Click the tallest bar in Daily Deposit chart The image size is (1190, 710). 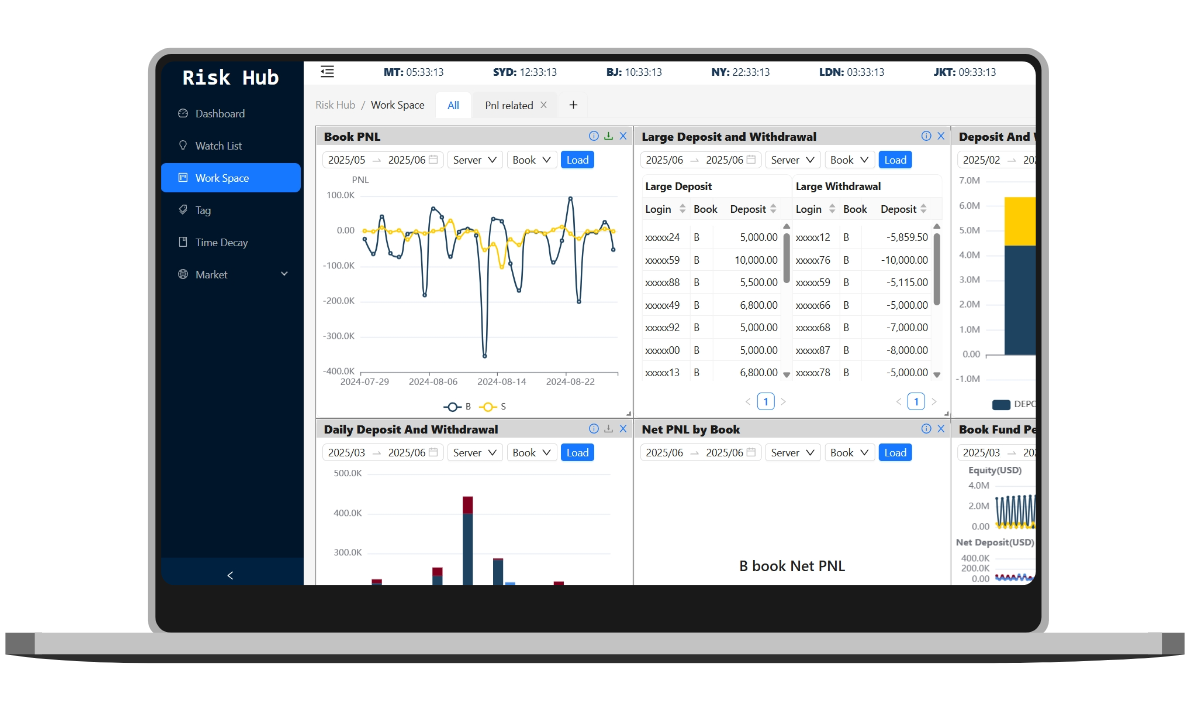(x=468, y=541)
